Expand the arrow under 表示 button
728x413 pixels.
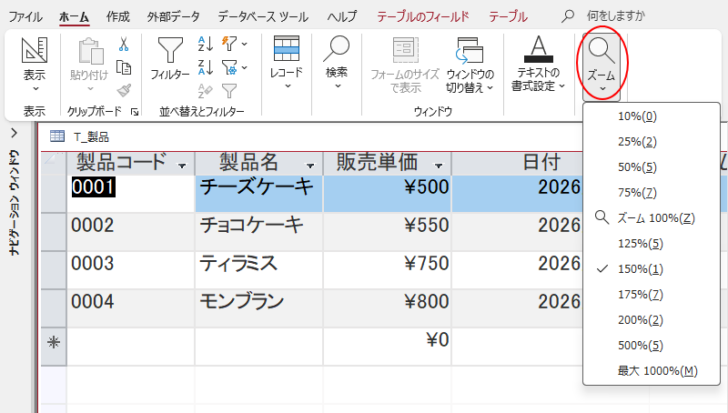35,89
